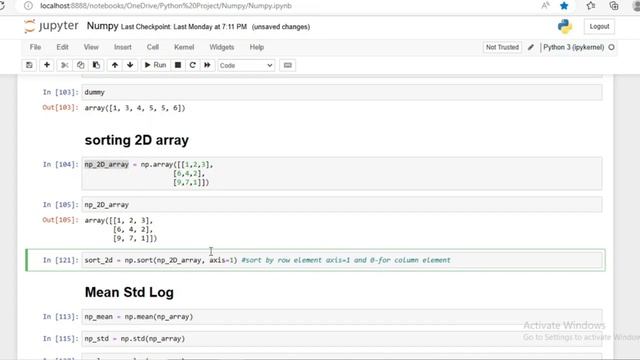640x360 pixels.
Task: Save notebook with the floppy disk icon
Action: pyautogui.click(x=29, y=65)
